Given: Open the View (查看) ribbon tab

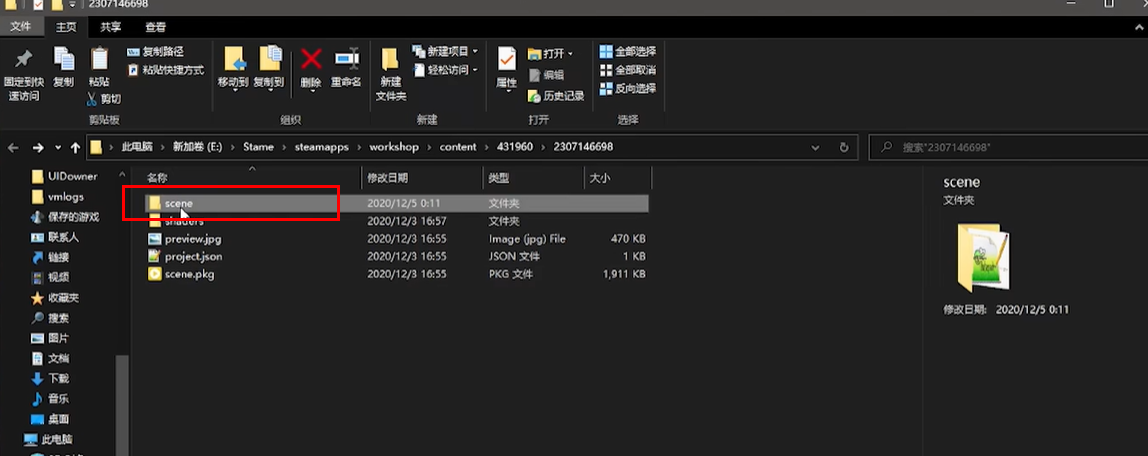Looking at the screenshot, I should 156,27.
